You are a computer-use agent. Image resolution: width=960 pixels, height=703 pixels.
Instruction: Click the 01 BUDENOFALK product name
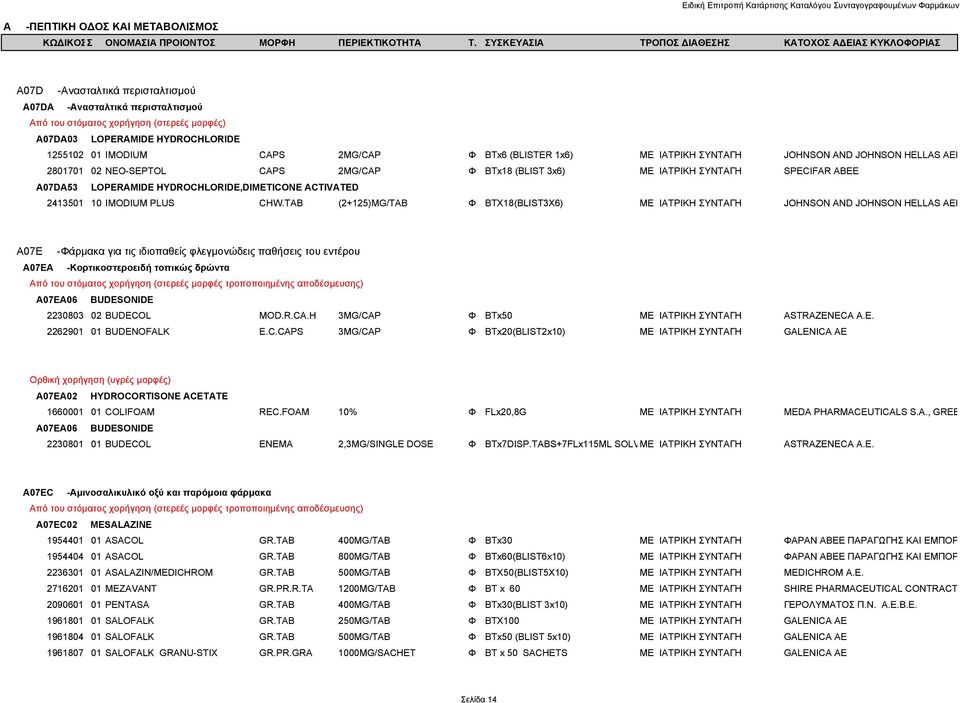[130, 331]
